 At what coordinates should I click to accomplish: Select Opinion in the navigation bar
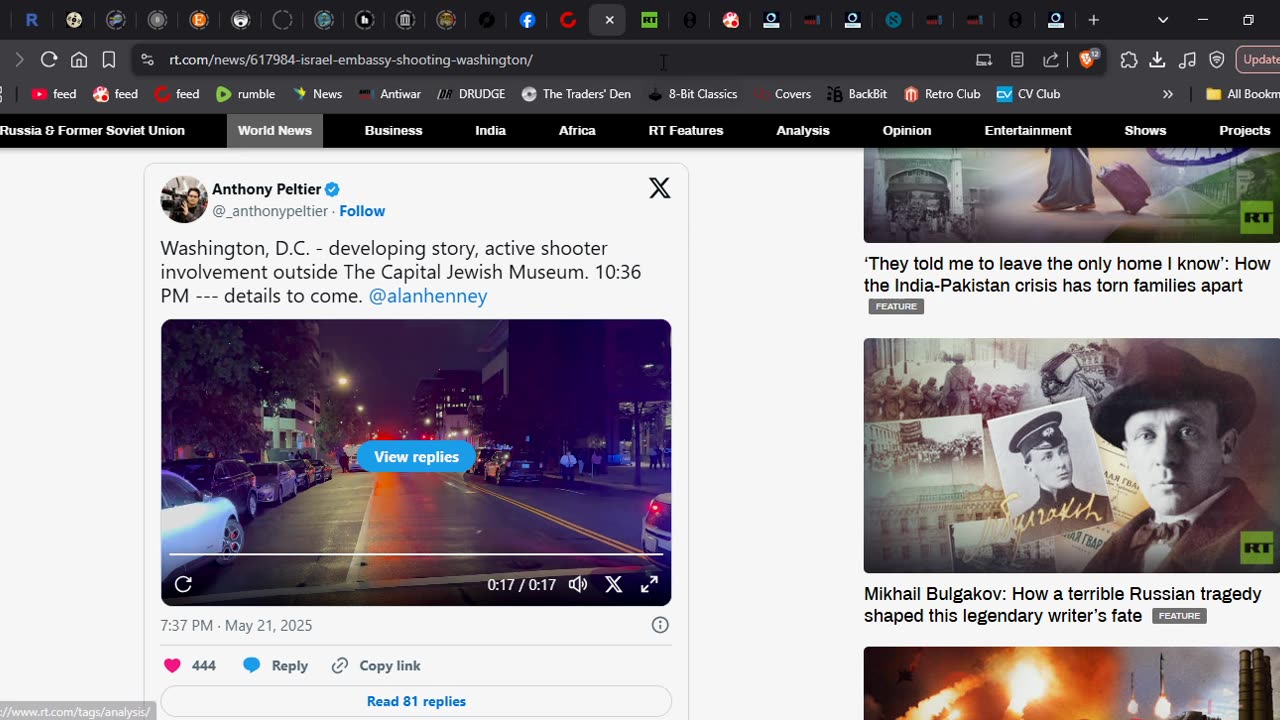coord(906,131)
